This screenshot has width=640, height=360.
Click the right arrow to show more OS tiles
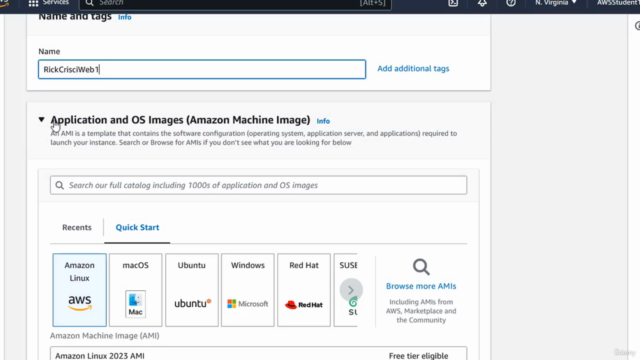[x=351, y=290]
